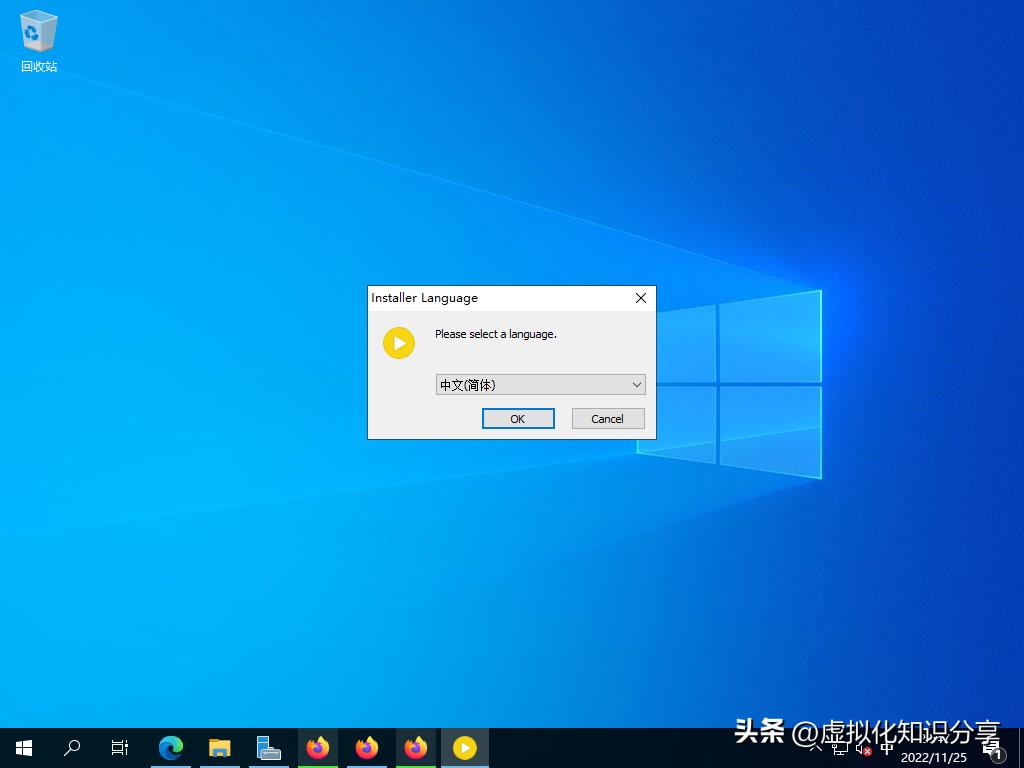The image size is (1024, 768).
Task: Unmute the system volume in the tray
Action: [866, 751]
